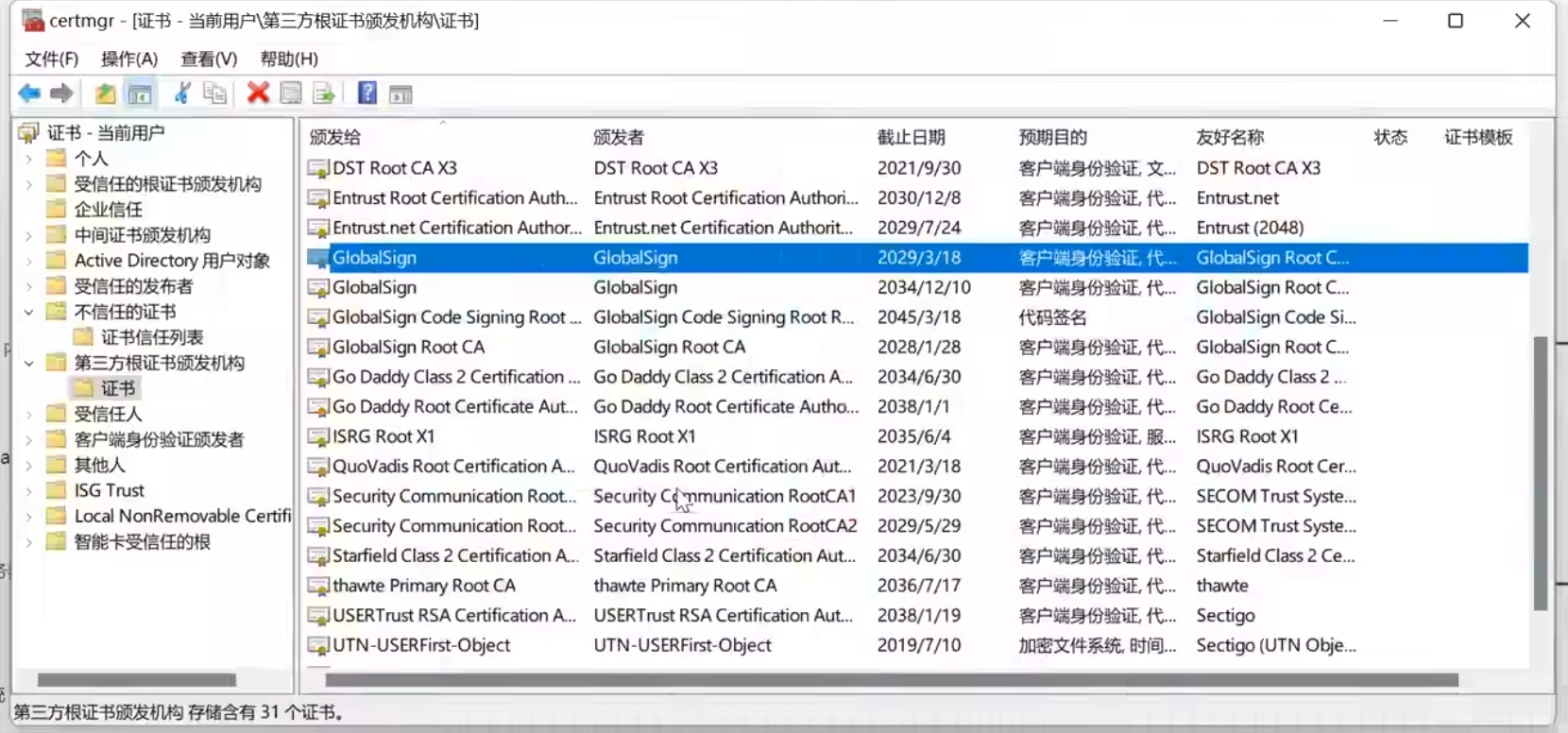
Task: Open the 操作(A) menu
Action: point(128,59)
